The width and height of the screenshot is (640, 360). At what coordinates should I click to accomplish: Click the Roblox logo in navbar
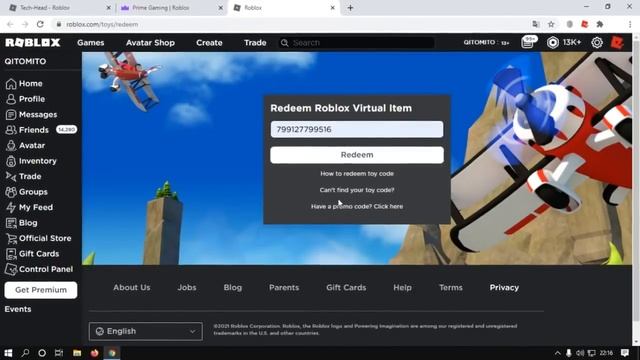(x=33, y=42)
